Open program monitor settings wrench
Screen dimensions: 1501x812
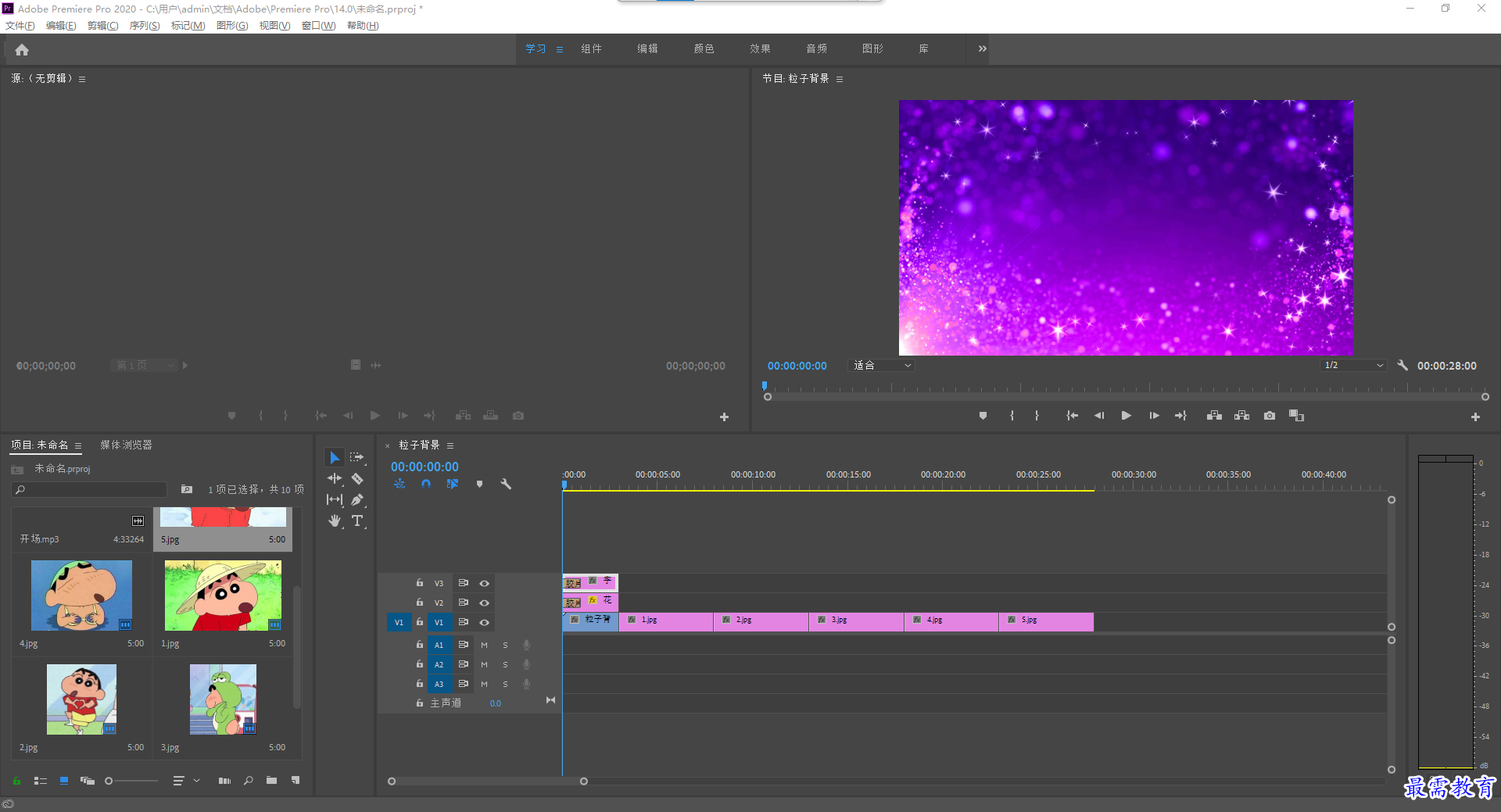click(x=1402, y=365)
